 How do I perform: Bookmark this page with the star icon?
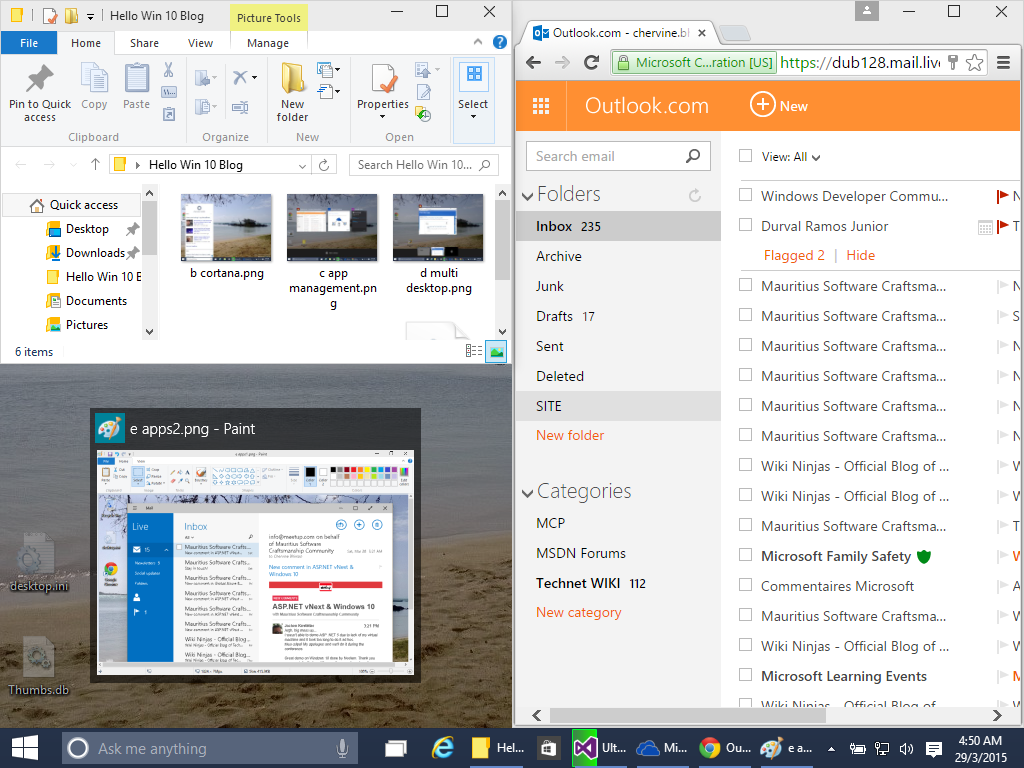[974, 63]
